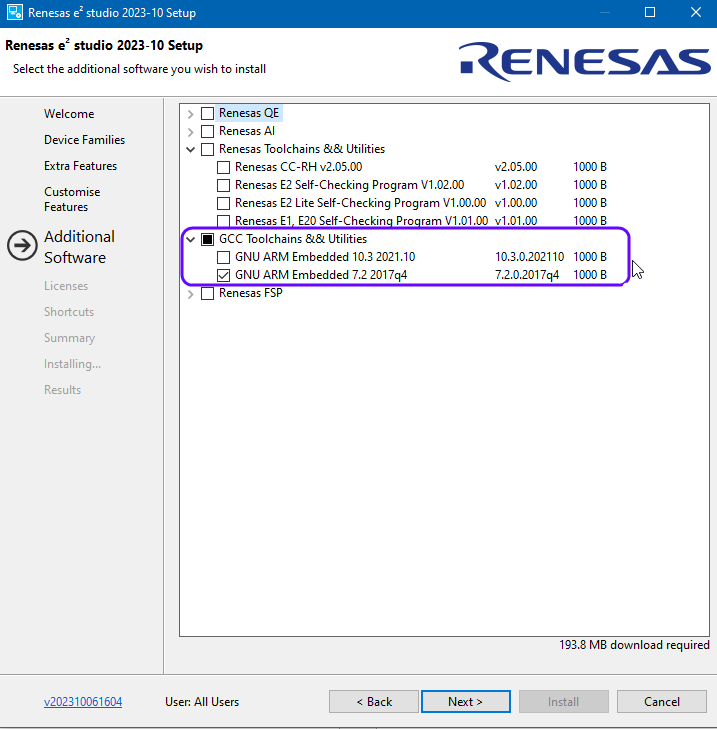The image size is (717, 729).
Task: Enable the Renesas AI checkbox
Action: click(208, 131)
